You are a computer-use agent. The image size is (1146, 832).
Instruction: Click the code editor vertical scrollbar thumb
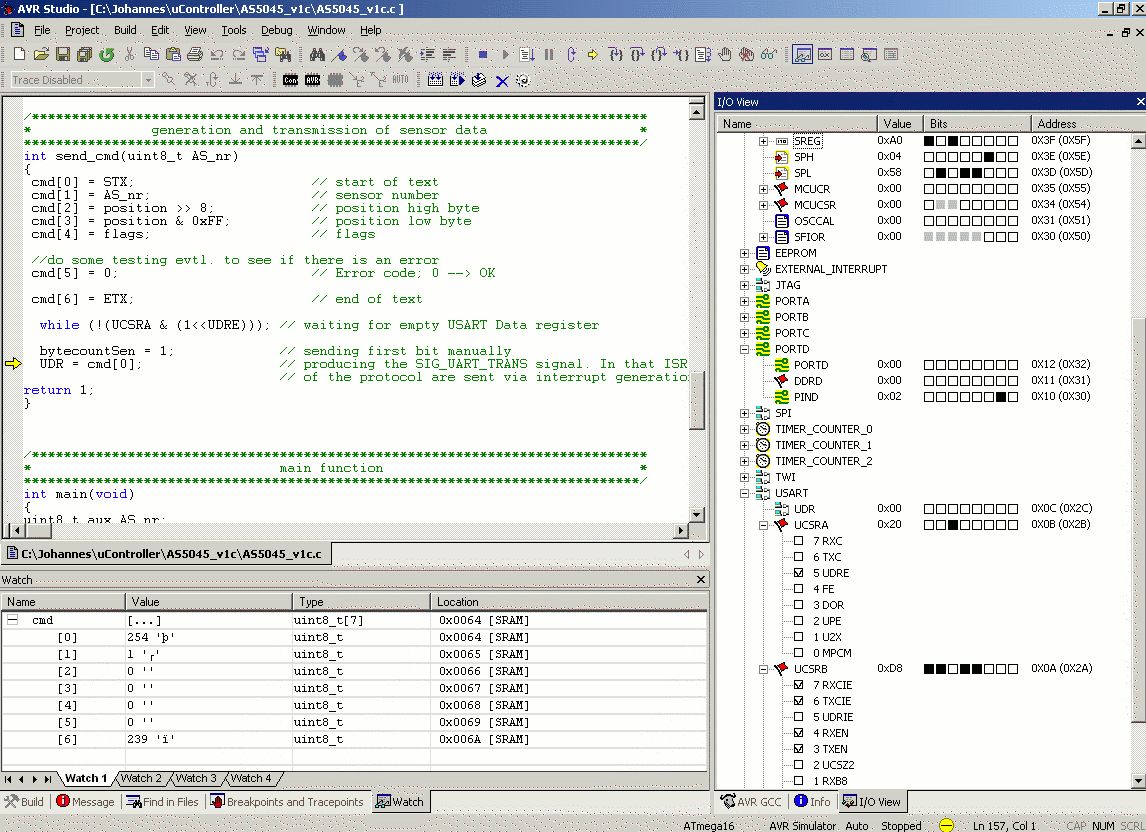(697, 399)
